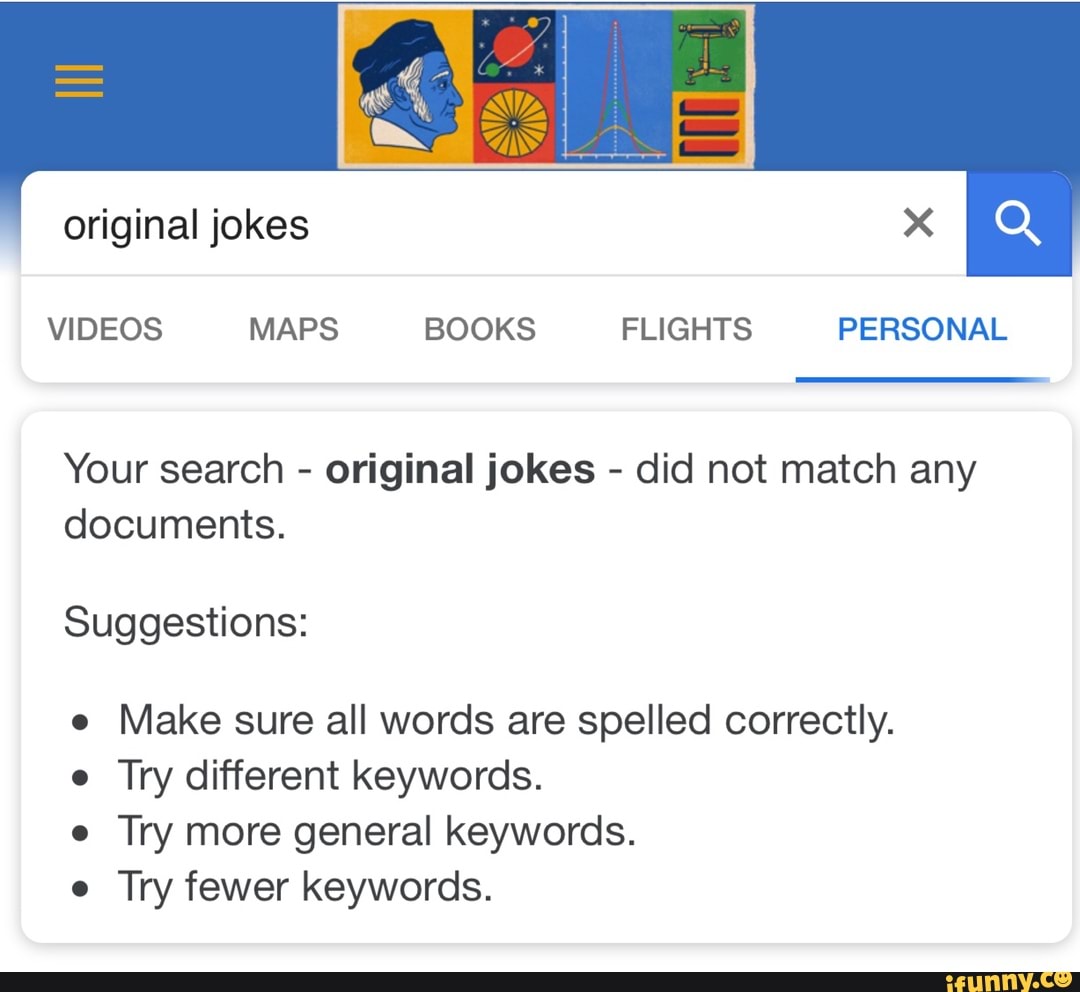Click the telescope instrument tile in the doodle
1080x992 pixels.
click(712, 47)
